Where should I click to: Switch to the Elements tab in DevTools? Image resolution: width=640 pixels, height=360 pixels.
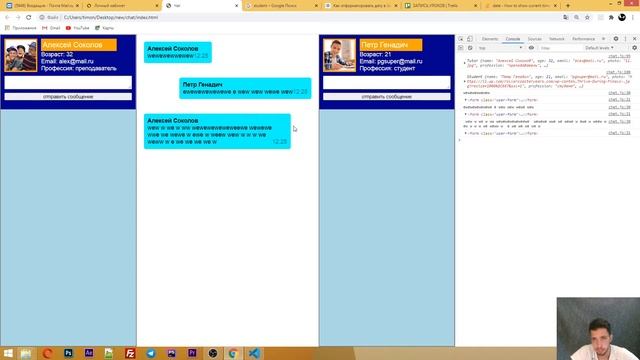point(490,39)
